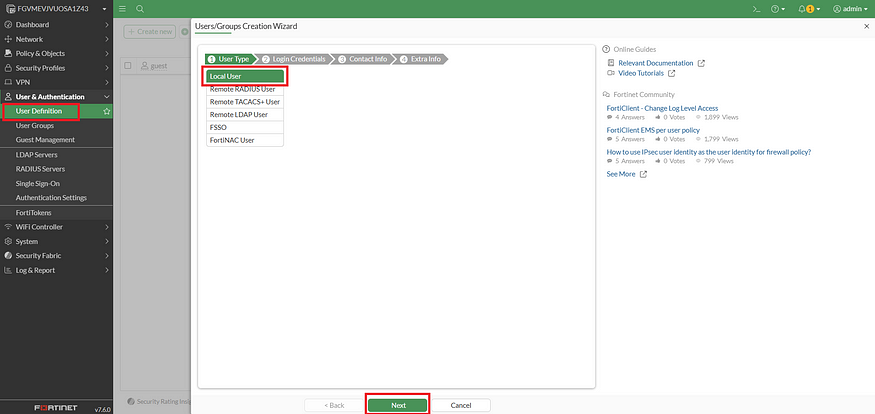The height and width of the screenshot is (414, 875).
Task: Open the FGVMEVJVUOSA1Z43 device dropdown
Action: [x=56, y=8]
